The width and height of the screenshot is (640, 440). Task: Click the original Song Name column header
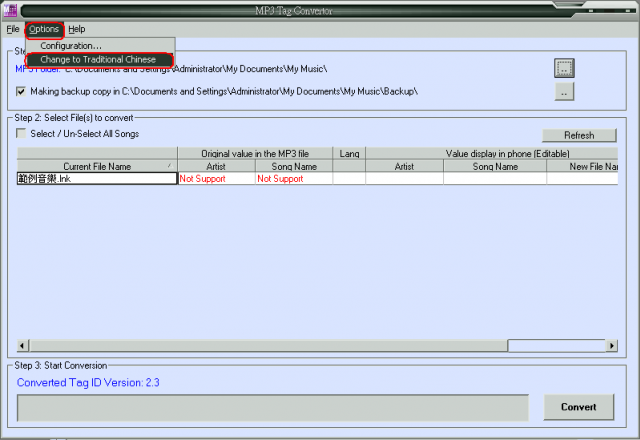click(294, 166)
